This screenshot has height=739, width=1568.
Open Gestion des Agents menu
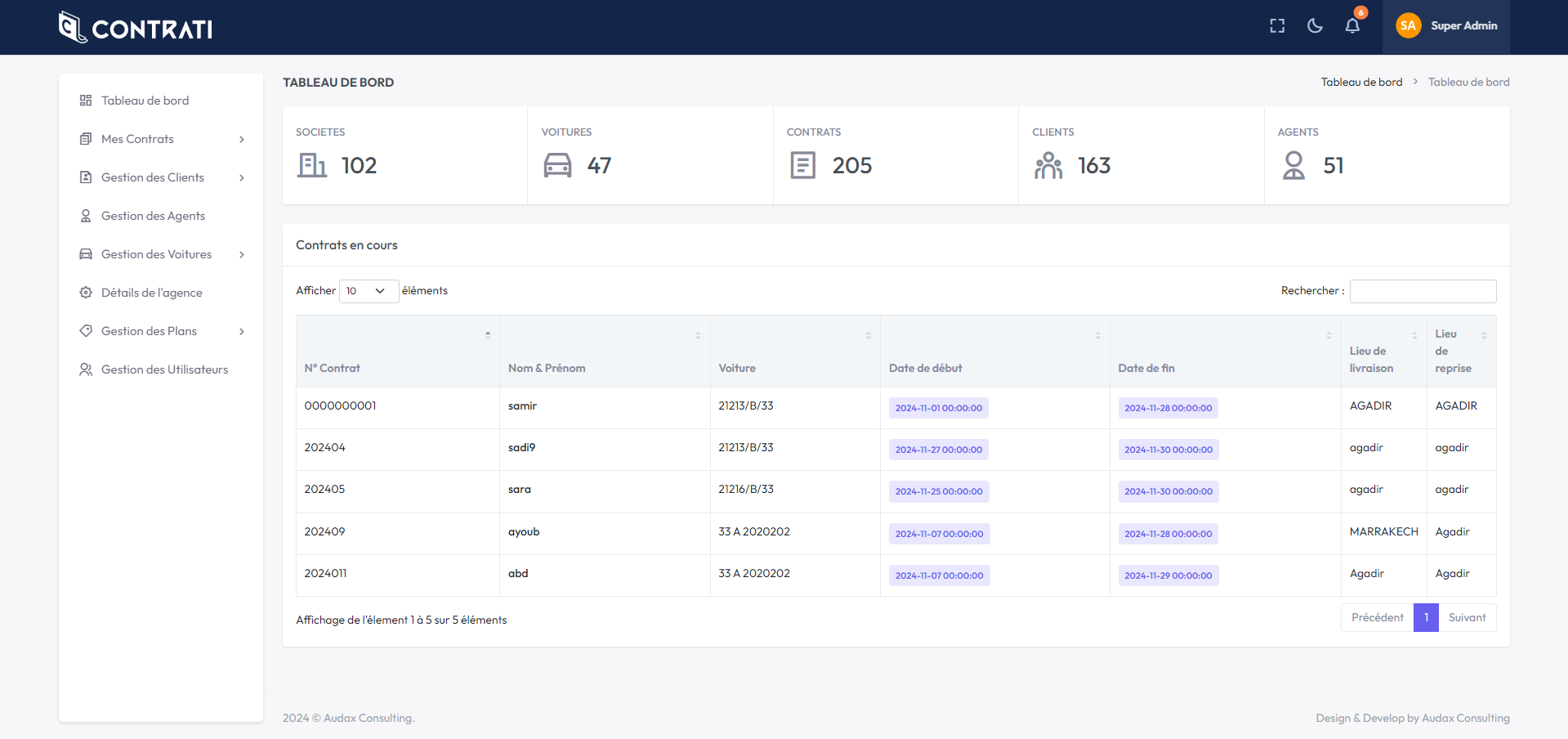tap(153, 216)
